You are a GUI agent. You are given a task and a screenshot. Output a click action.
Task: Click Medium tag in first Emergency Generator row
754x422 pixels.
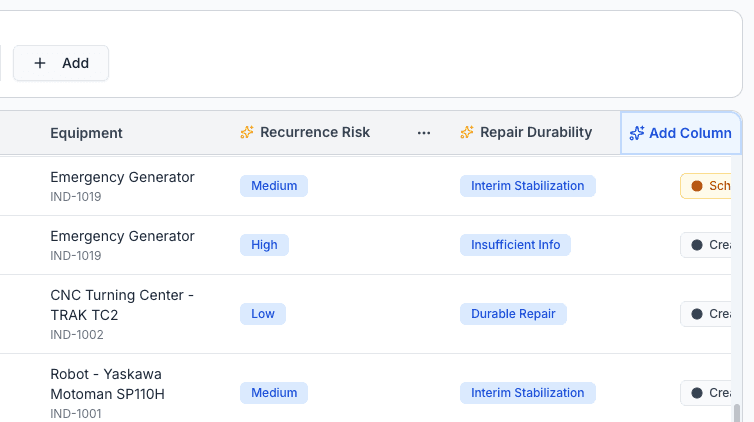tap(274, 186)
